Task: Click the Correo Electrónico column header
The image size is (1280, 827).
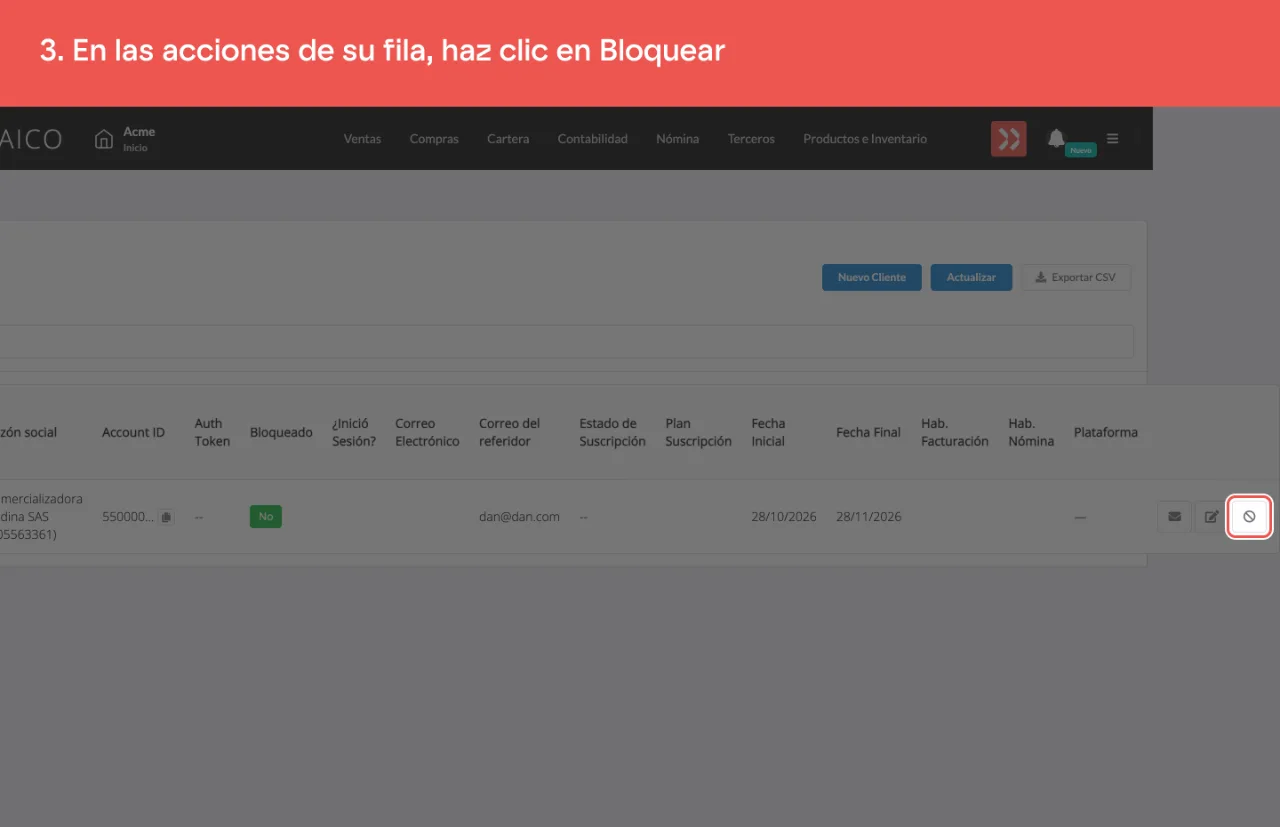Action: [x=427, y=432]
